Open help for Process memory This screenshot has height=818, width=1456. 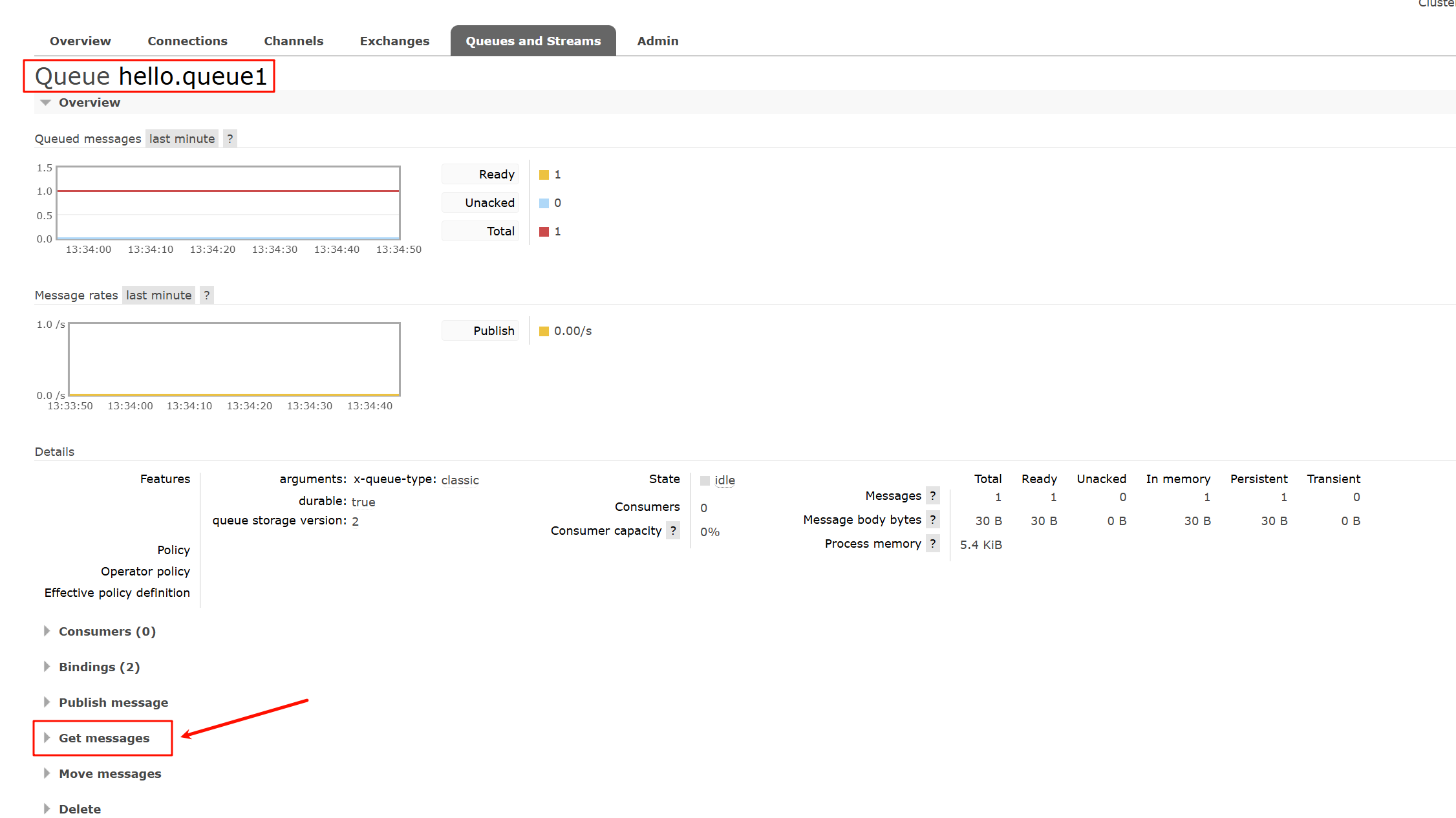(x=932, y=543)
